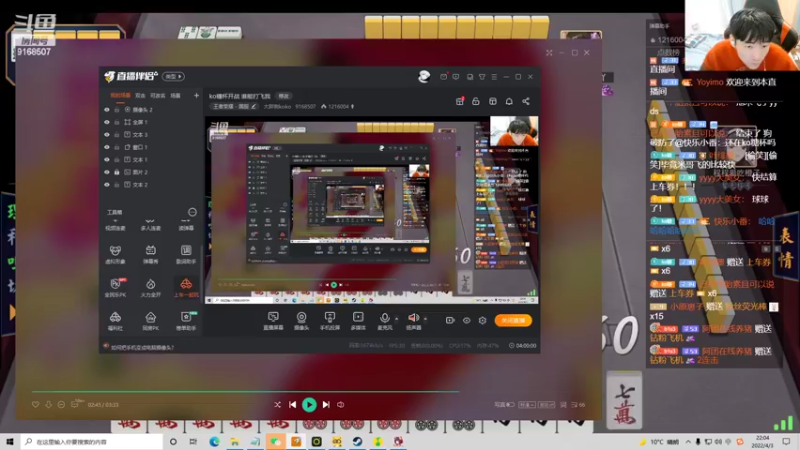Viewport: 800px width, 450px height.
Task: Toggle visibility of 文本 3 layer
Action: (x=107, y=135)
